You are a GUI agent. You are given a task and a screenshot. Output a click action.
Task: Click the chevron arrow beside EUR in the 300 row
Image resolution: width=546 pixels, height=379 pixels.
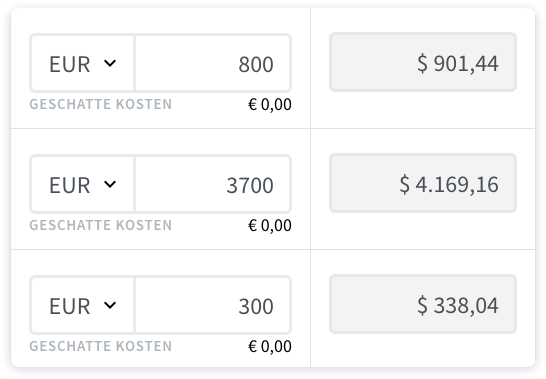tap(110, 305)
